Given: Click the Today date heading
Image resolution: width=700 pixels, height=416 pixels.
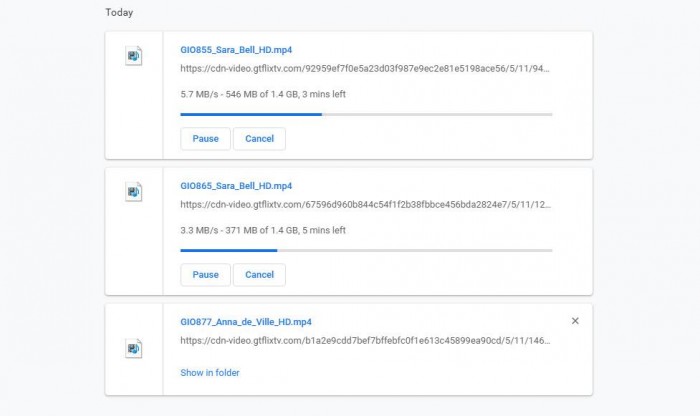Looking at the screenshot, I should pyautogui.click(x=119, y=12).
